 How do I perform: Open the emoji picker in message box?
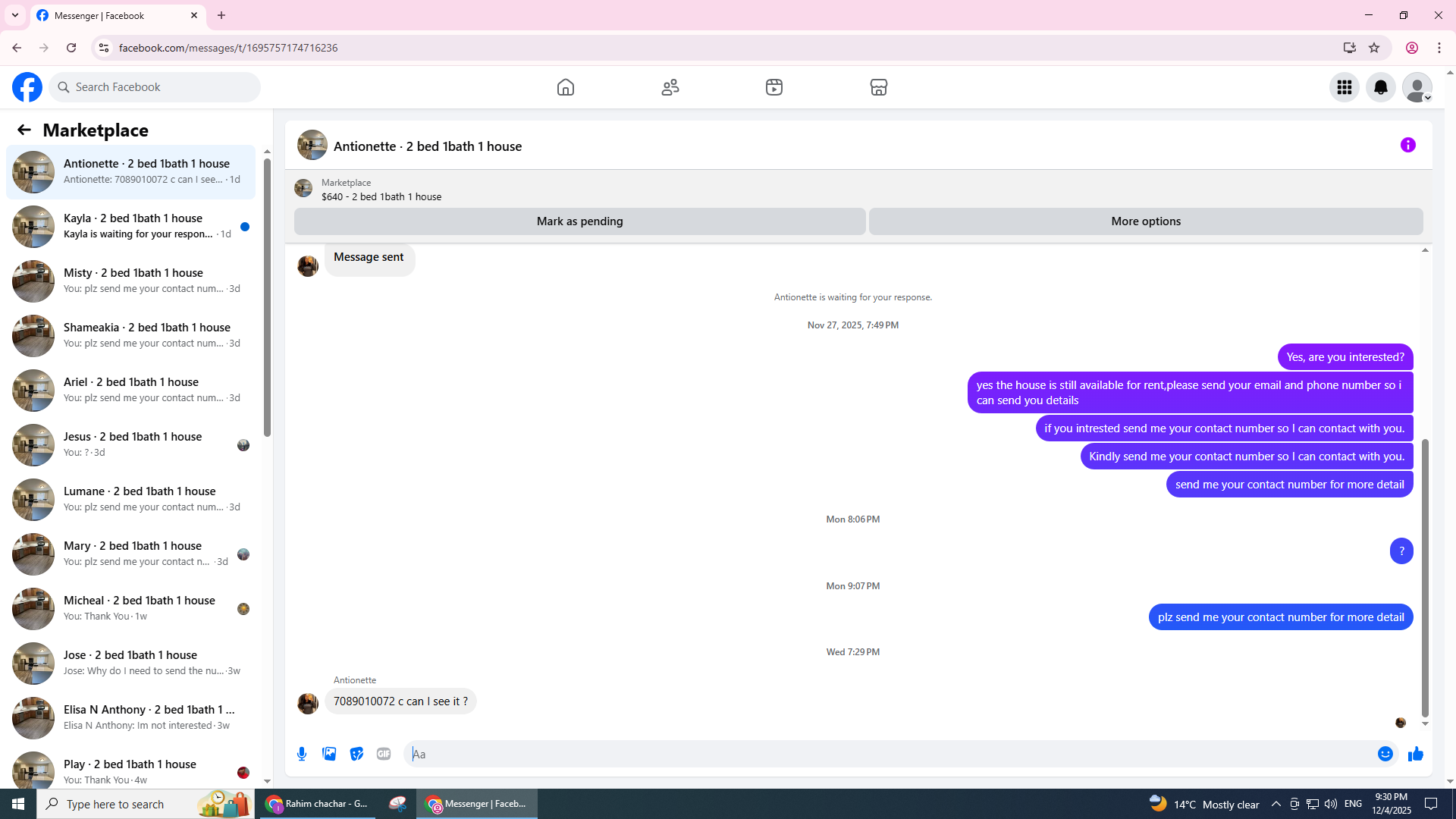click(x=1385, y=754)
